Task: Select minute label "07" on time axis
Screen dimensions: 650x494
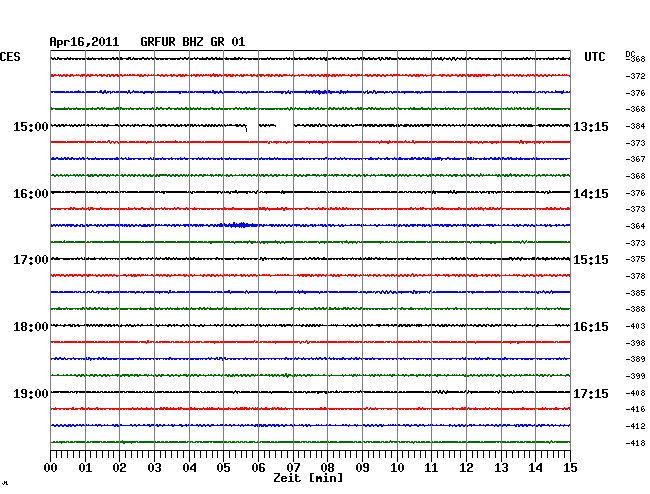Action: click(x=293, y=468)
